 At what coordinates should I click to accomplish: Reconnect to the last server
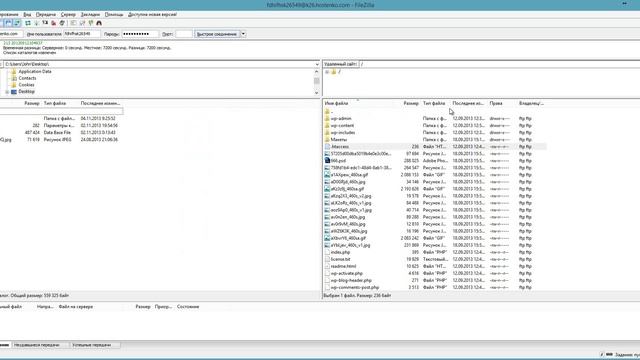point(62,23)
